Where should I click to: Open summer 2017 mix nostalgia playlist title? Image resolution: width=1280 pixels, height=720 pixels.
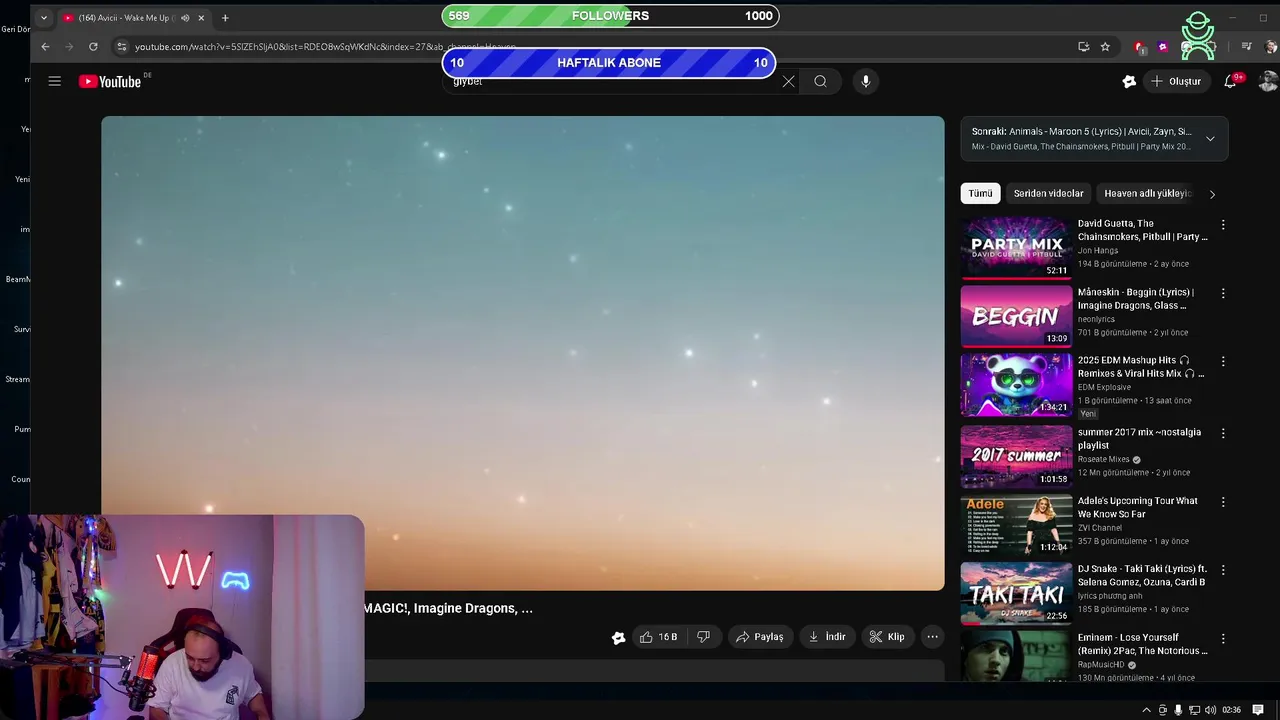pos(1139,438)
